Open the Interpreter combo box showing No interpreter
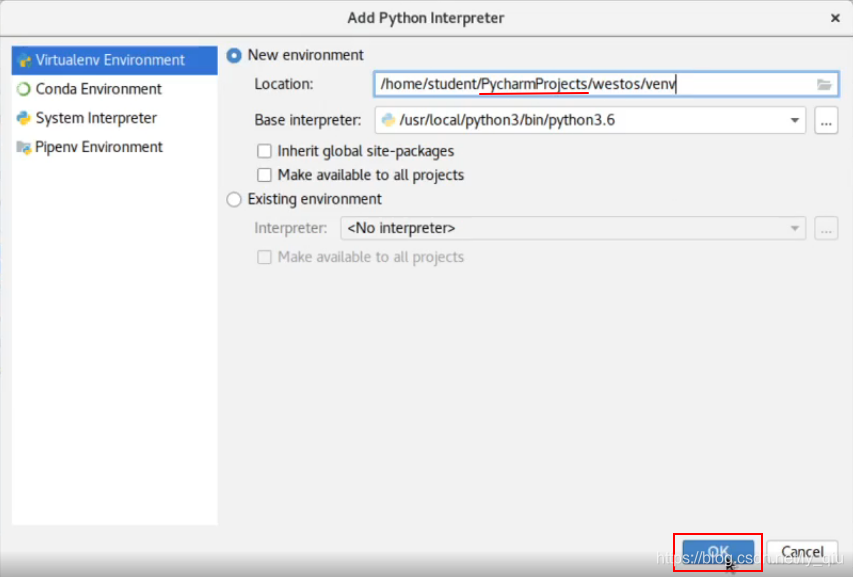Image resolution: width=853 pixels, height=577 pixels. pos(573,228)
